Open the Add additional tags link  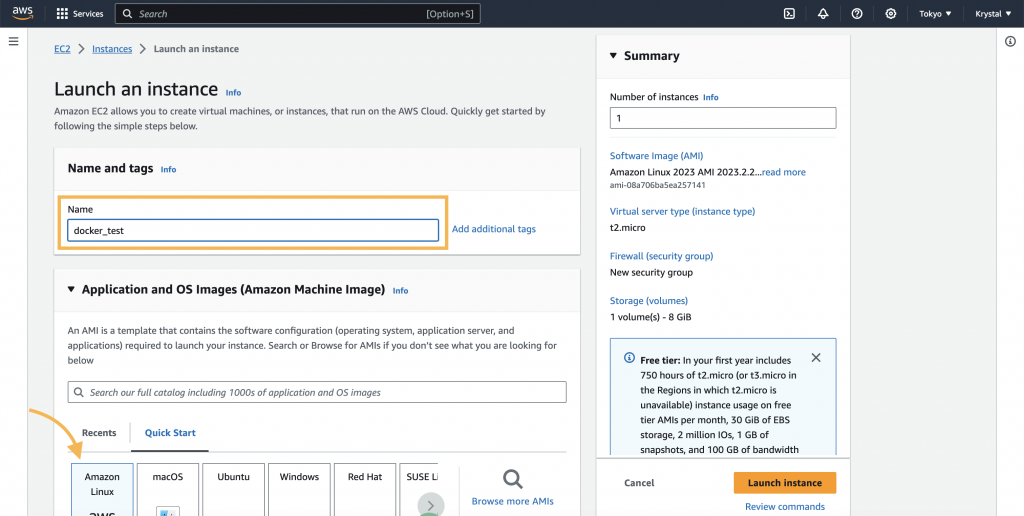click(x=494, y=229)
